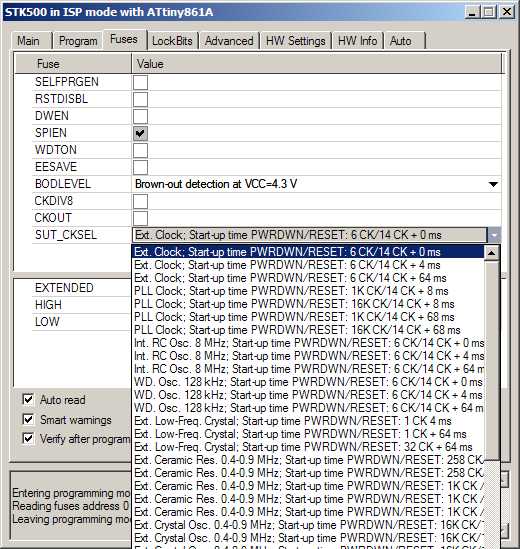Screen dimensions: 520x549
Task: Pick WD. Osc. 128 kHz + 64 ms
Action: (x=308, y=408)
